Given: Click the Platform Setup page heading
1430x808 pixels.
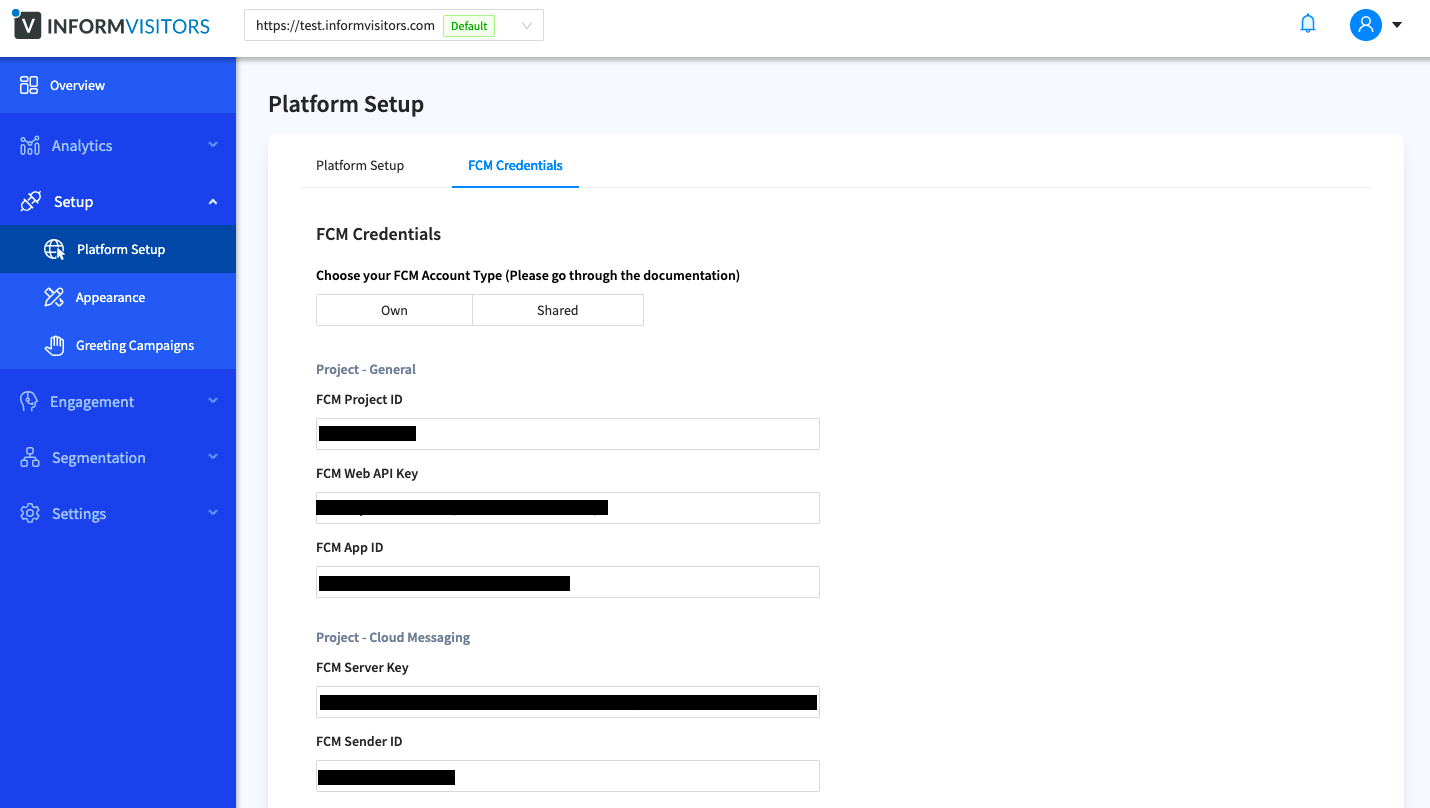Looking at the screenshot, I should coord(346,104).
